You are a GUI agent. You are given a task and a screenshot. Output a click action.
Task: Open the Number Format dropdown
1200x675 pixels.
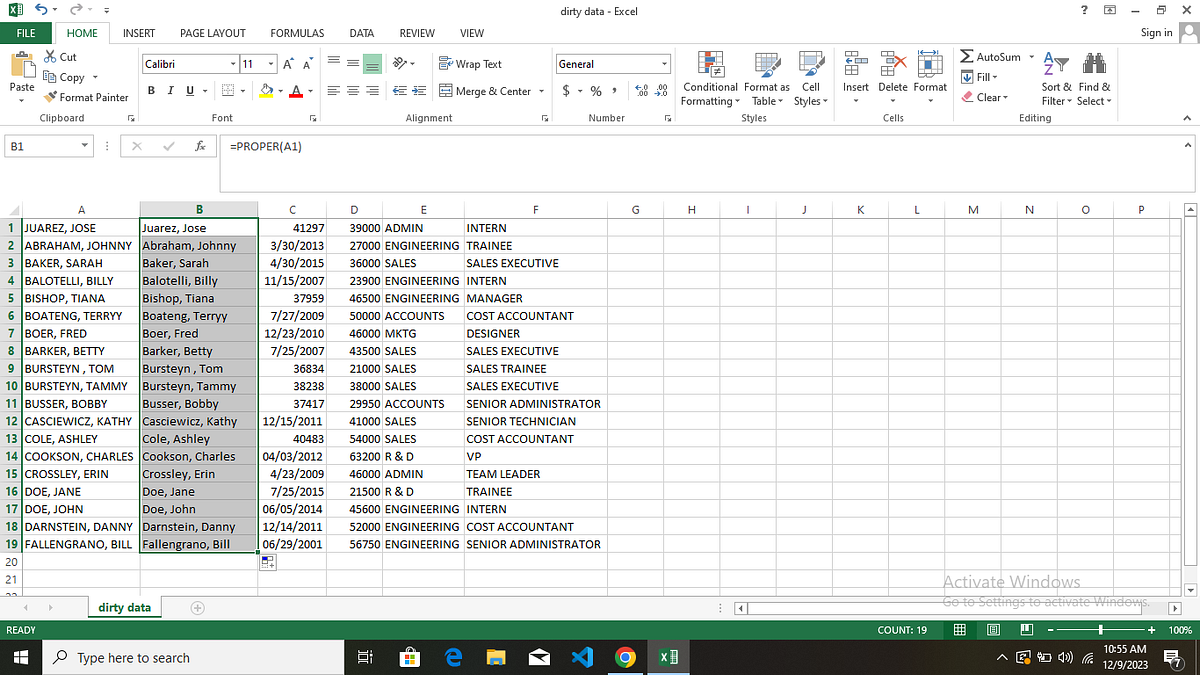666,63
